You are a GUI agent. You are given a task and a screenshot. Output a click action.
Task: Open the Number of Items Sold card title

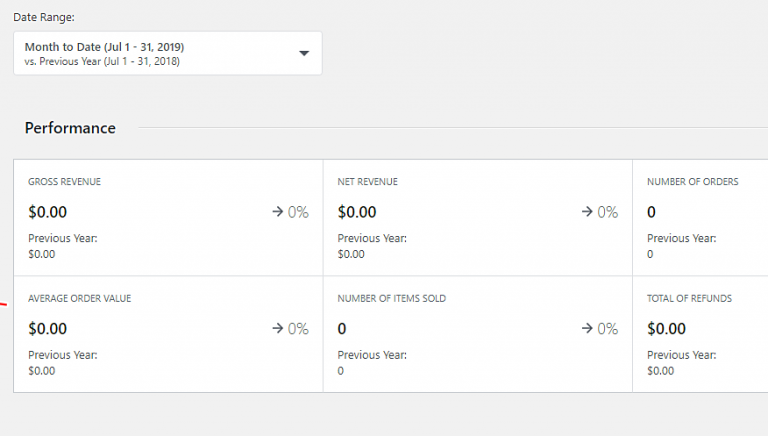[x=391, y=298]
